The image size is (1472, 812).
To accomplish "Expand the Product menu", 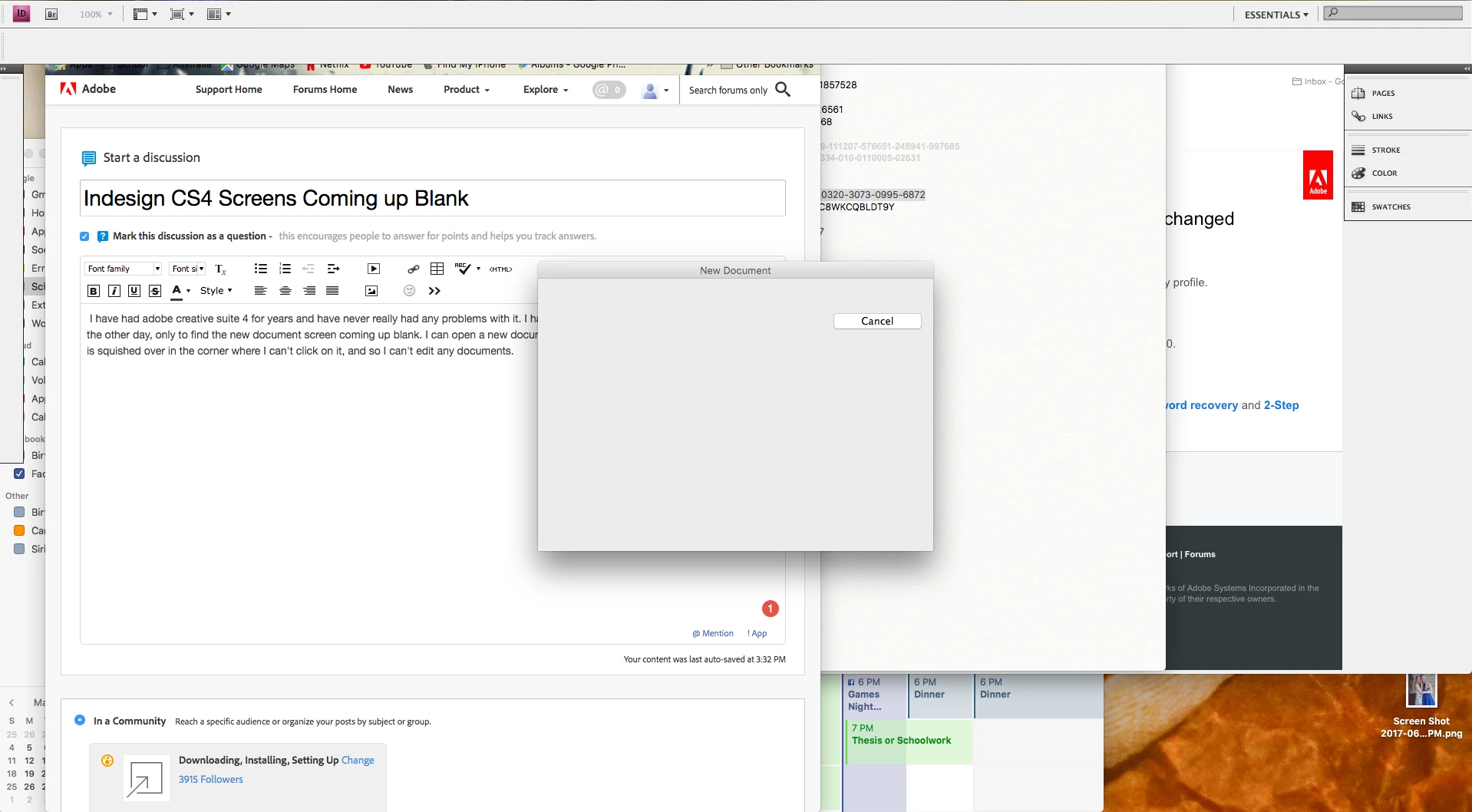I will pyautogui.click(x=467, y=89).
